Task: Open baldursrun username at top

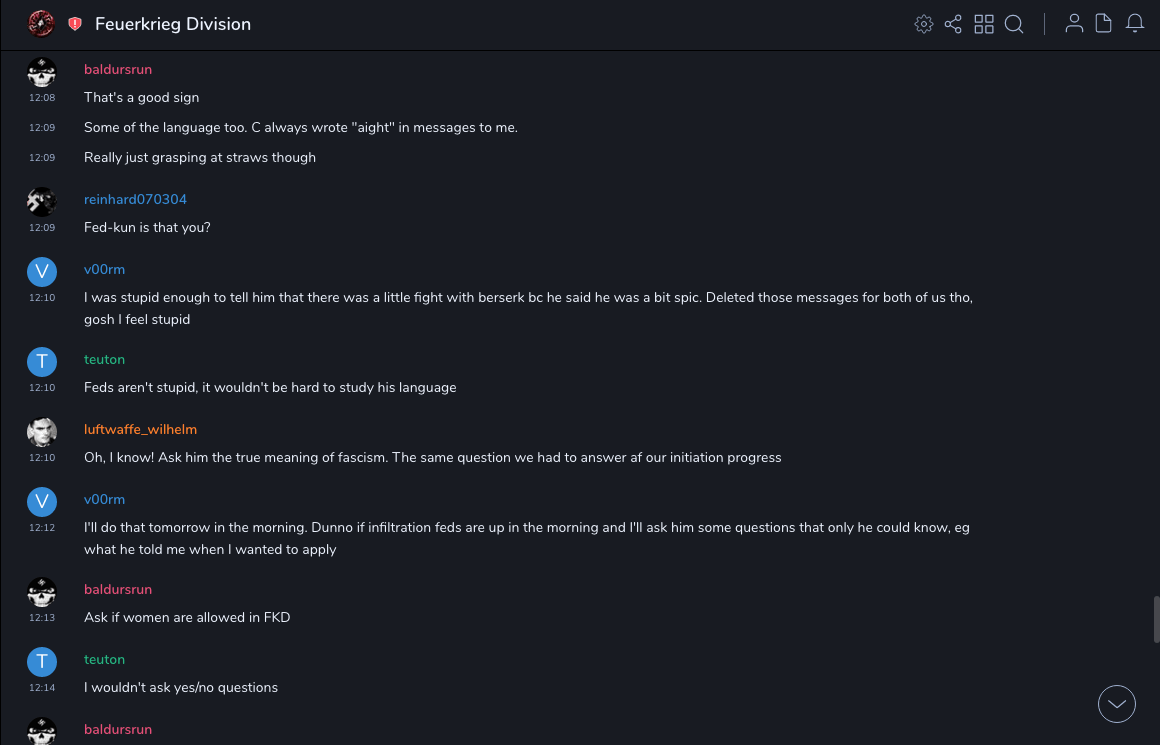Action: [118, 70]
